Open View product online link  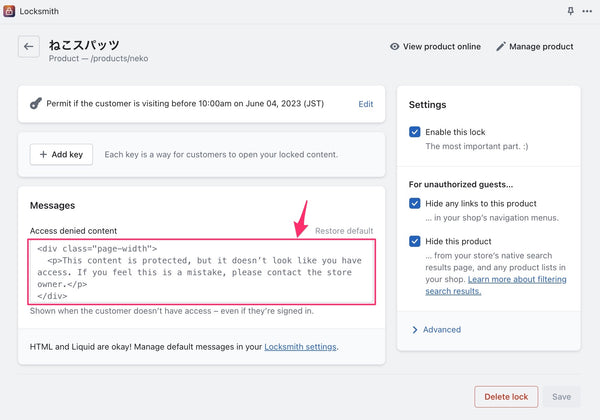tap(435, 46)
